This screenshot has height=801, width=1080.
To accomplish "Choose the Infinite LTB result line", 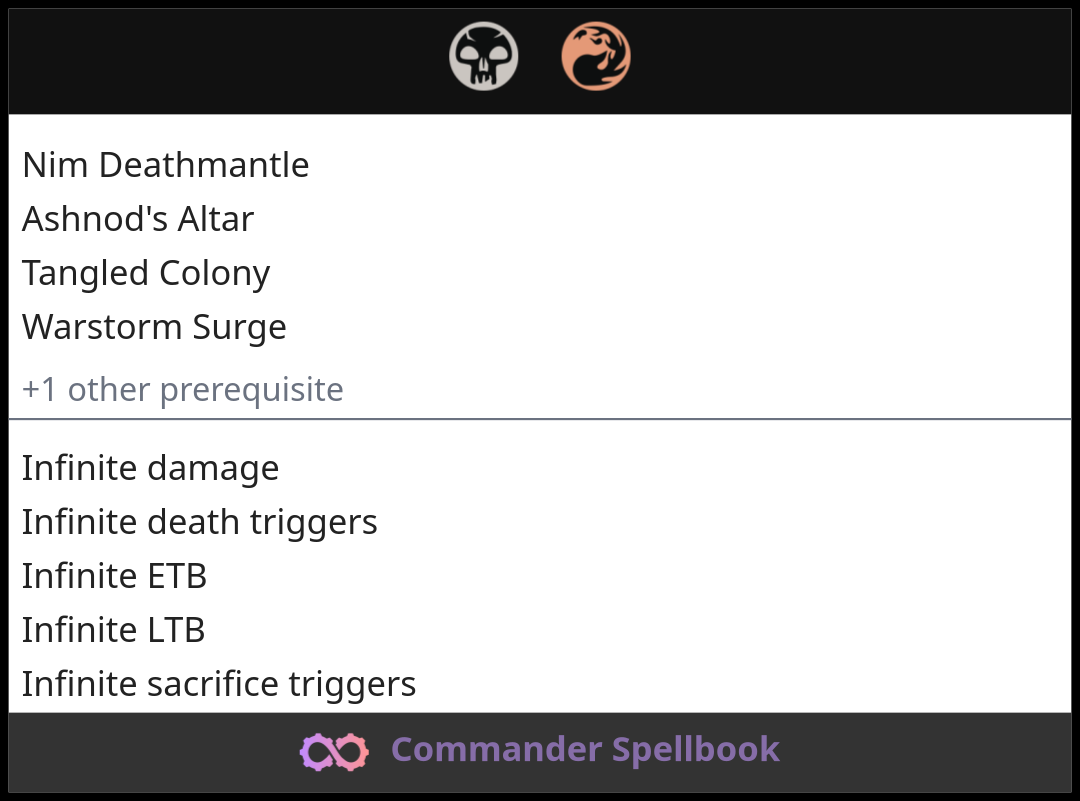I will point(114,630).
